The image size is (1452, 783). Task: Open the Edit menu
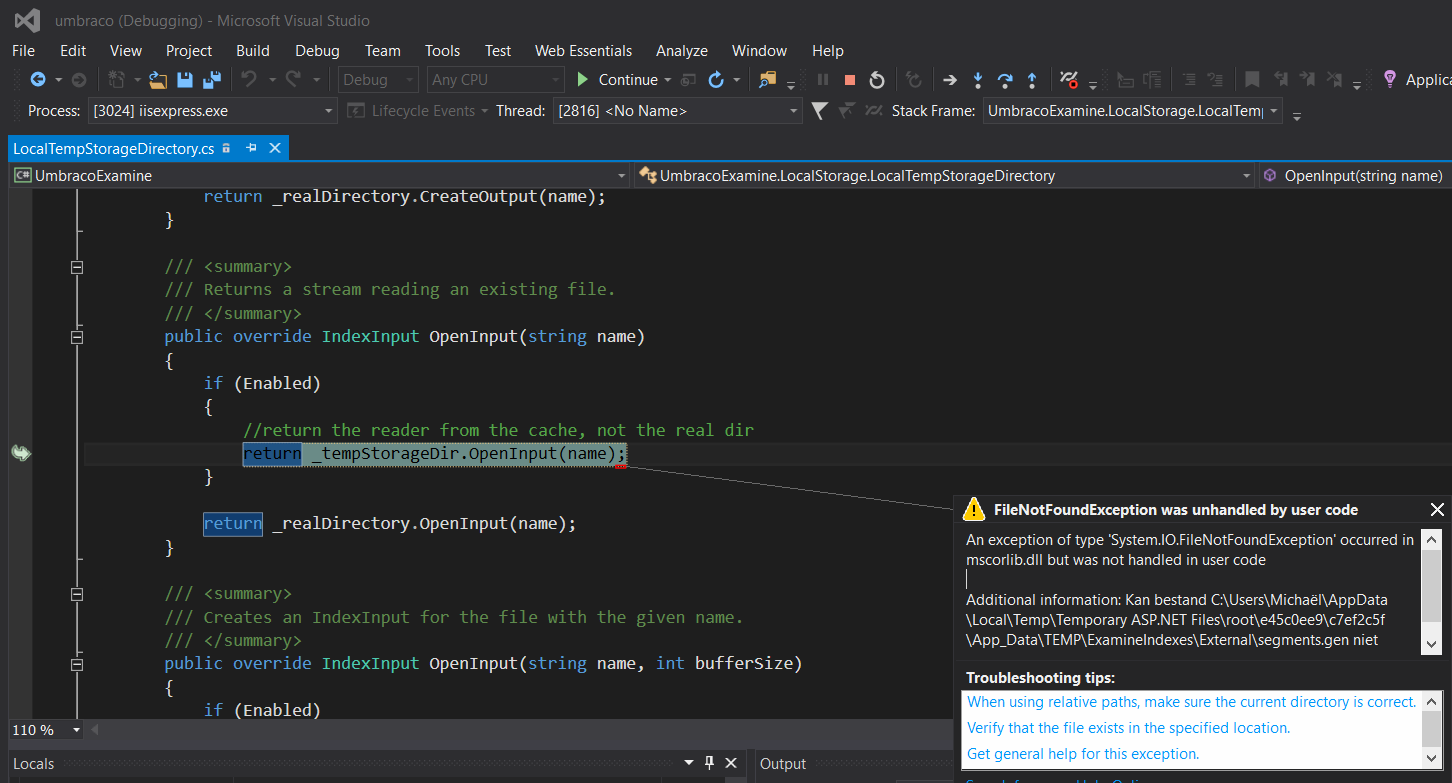pyautogui.click(x=73, y=50)
